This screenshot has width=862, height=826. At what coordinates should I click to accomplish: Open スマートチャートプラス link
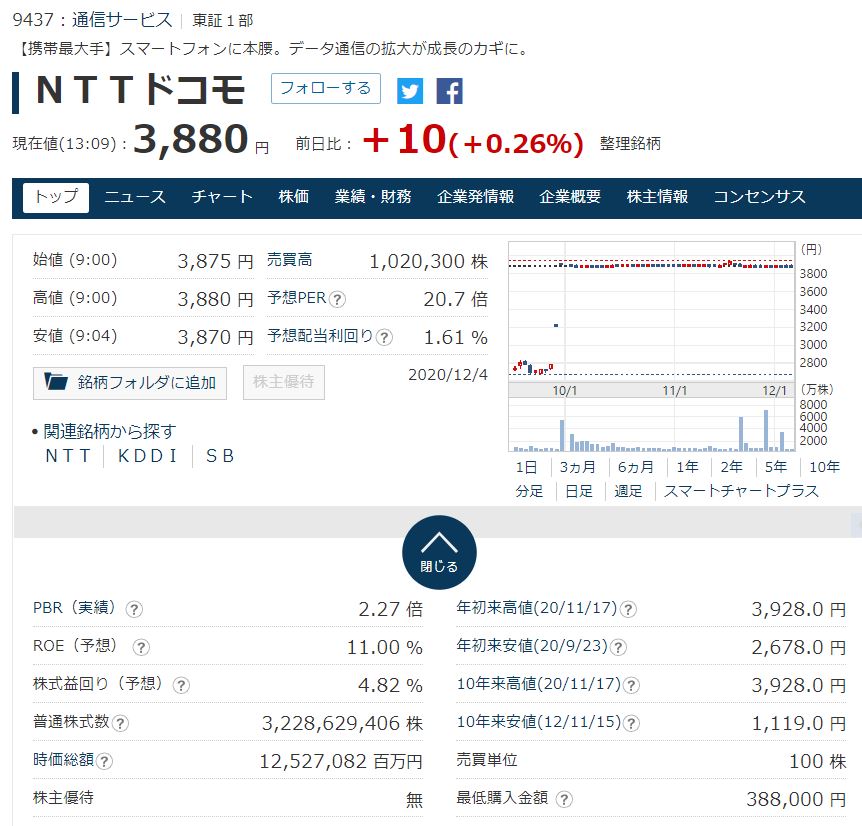pos(742,491)
